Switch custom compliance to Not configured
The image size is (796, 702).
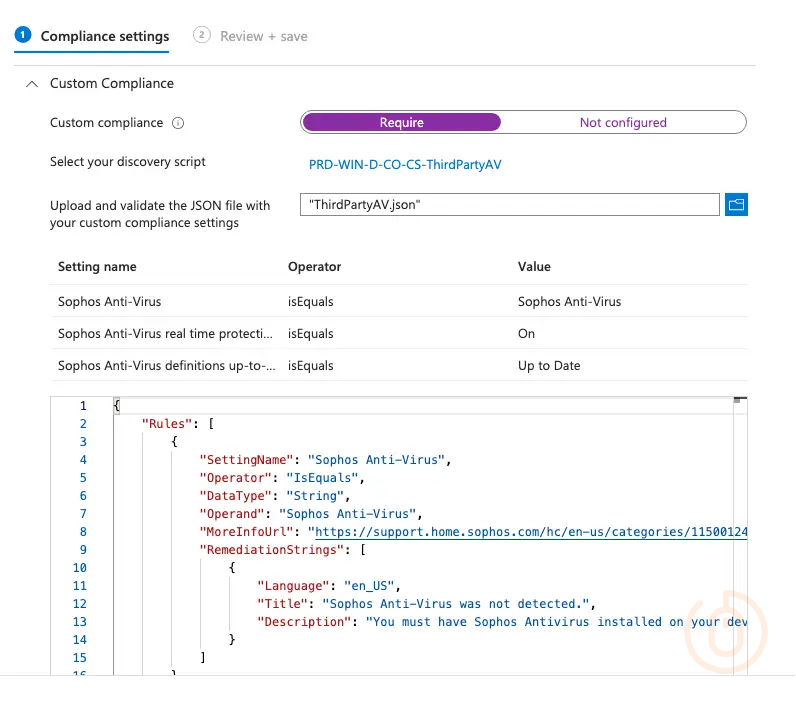[x=623, y=122]
